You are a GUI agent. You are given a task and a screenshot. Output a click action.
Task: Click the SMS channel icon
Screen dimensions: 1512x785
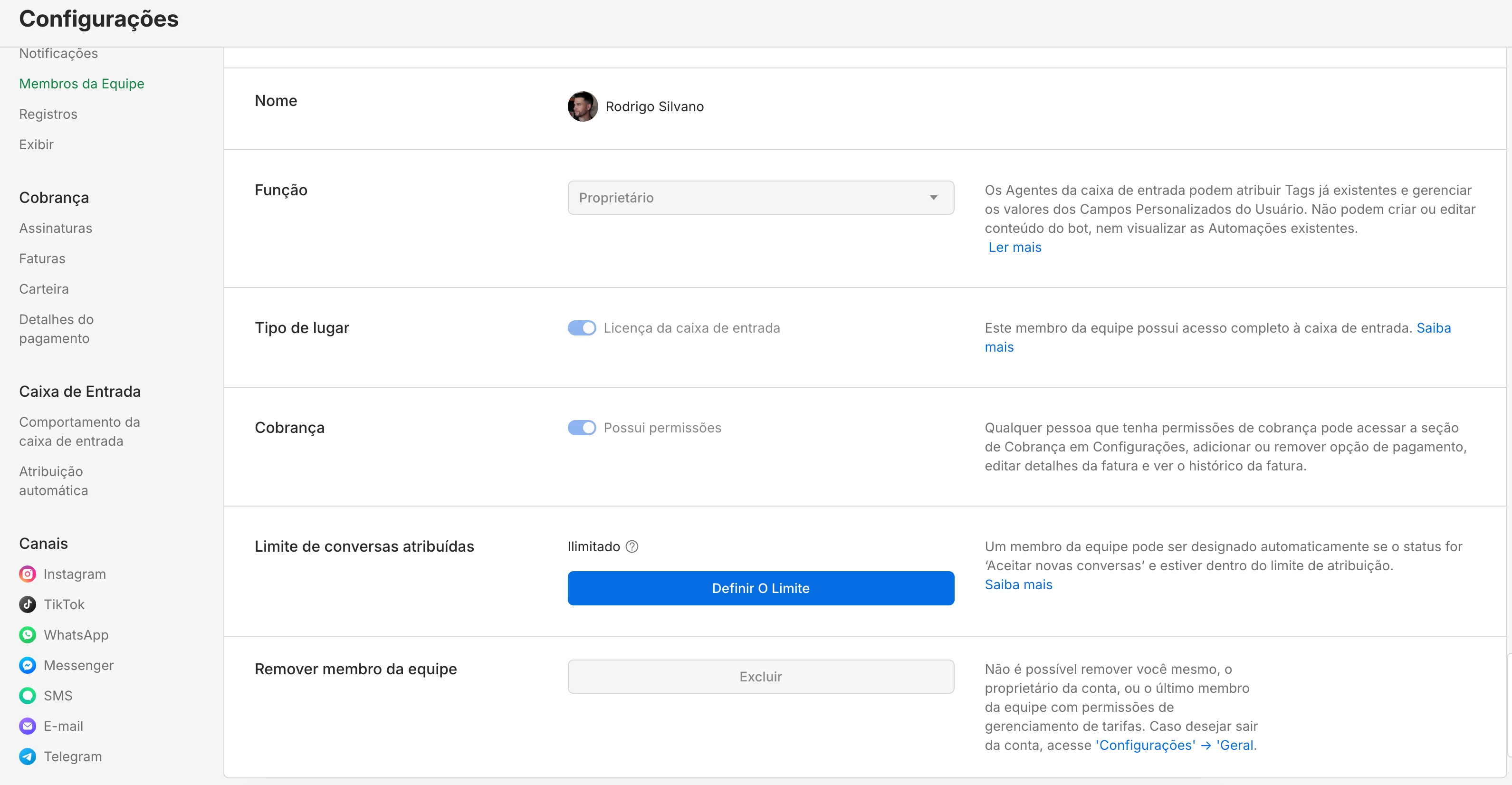tap(27, 696)
